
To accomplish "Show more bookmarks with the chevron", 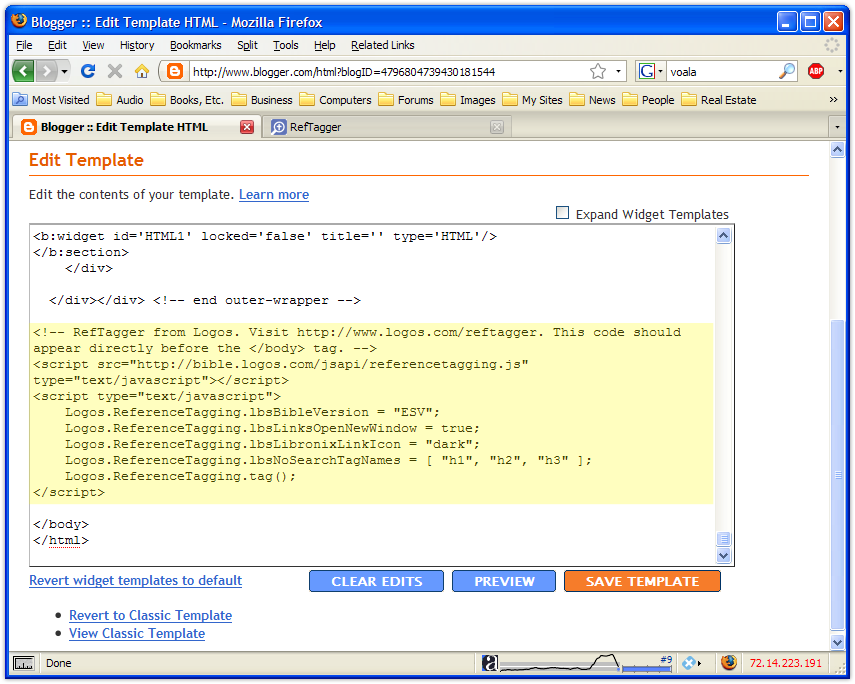I will [x=833, y=99].
